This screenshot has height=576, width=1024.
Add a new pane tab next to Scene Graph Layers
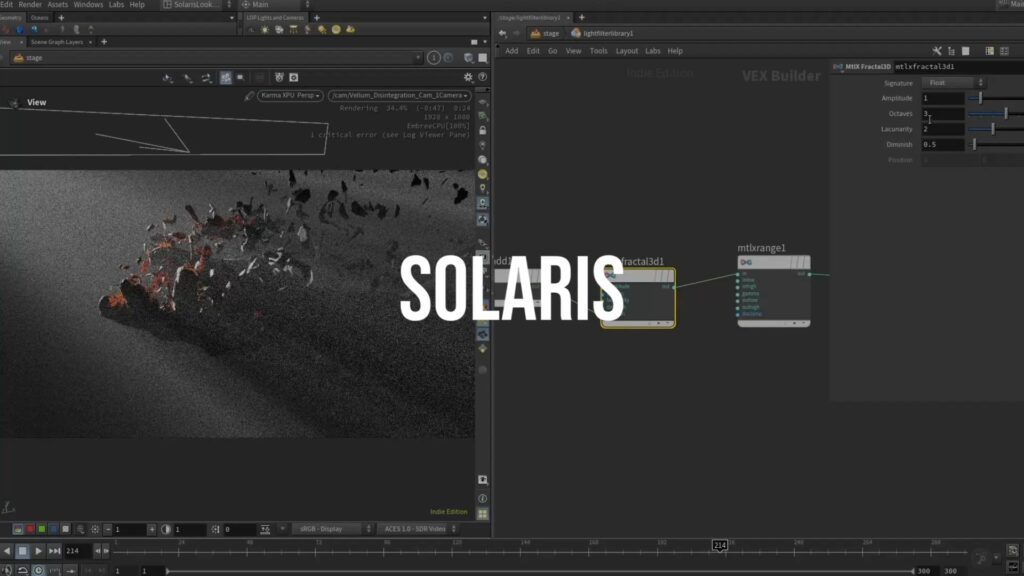(x=104, y=42)
